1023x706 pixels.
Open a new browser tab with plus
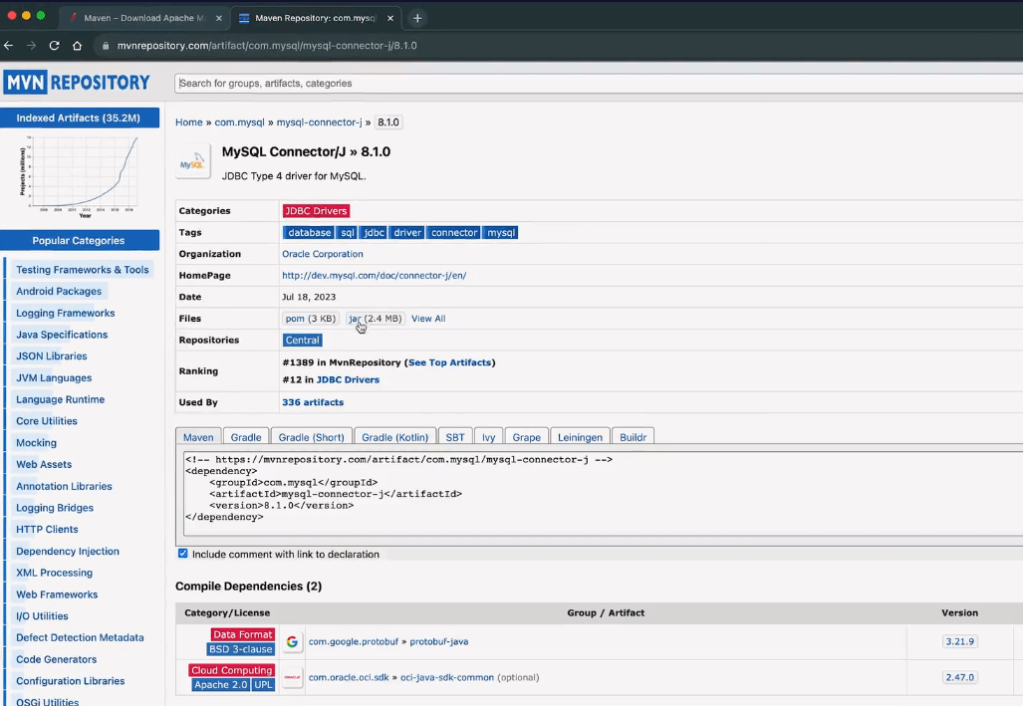418,18
